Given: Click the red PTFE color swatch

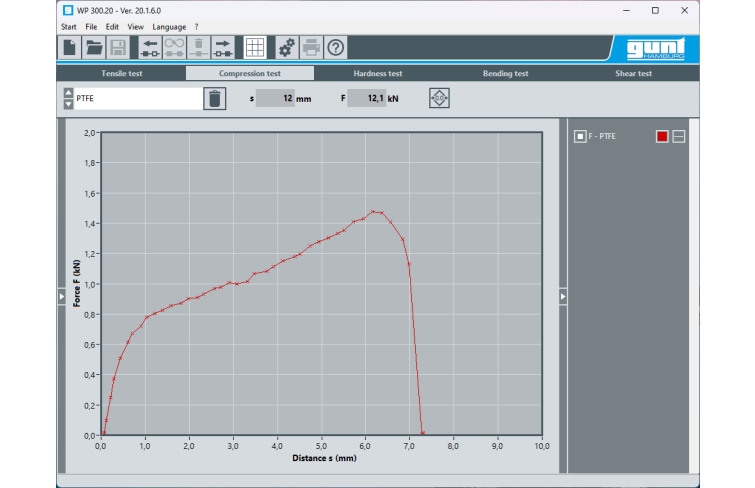Looking at the screenshot, I should click(x=662, y=136).
